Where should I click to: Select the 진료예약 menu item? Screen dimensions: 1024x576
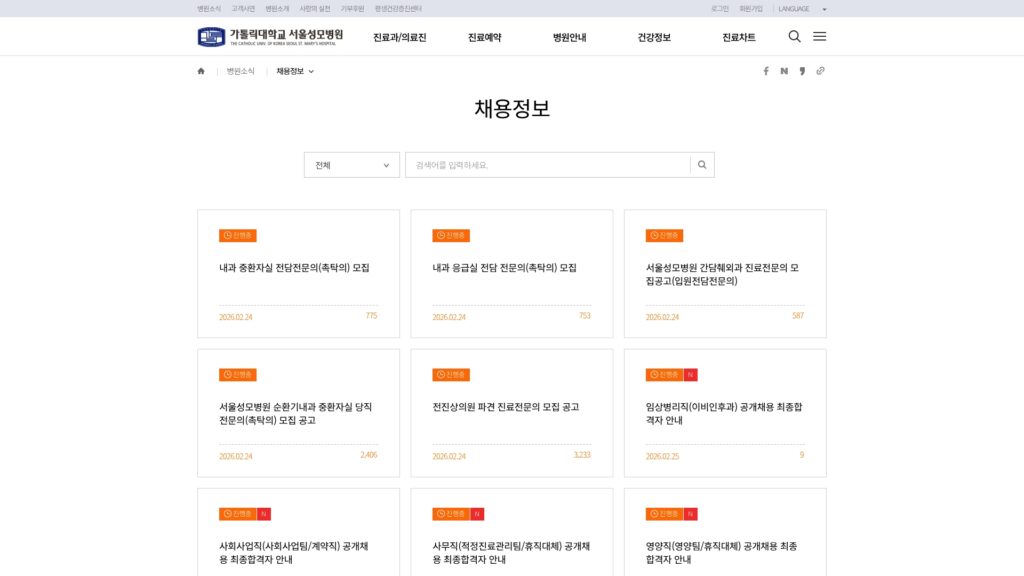pos(486,35)
